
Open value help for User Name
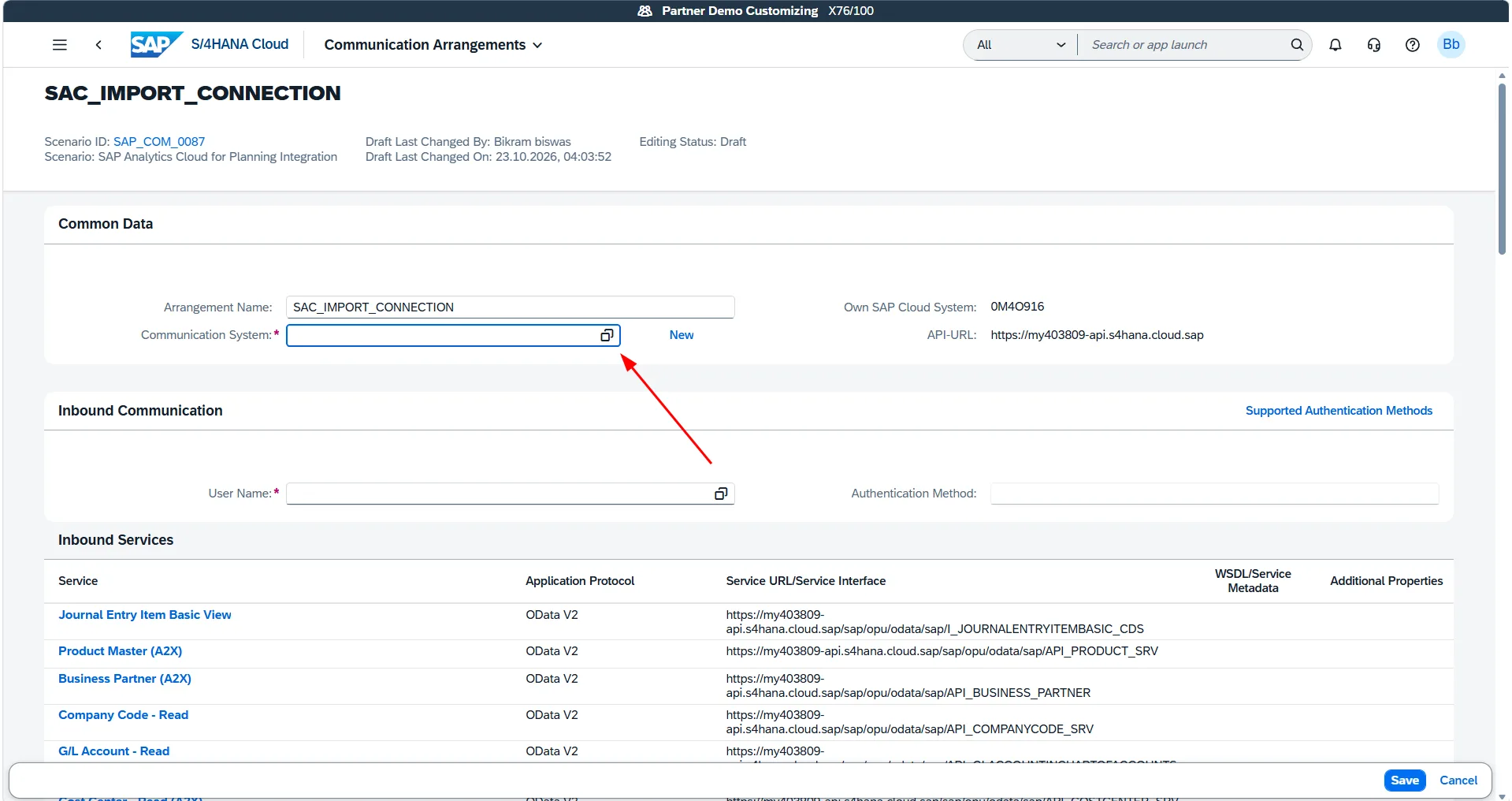point(720,494)
